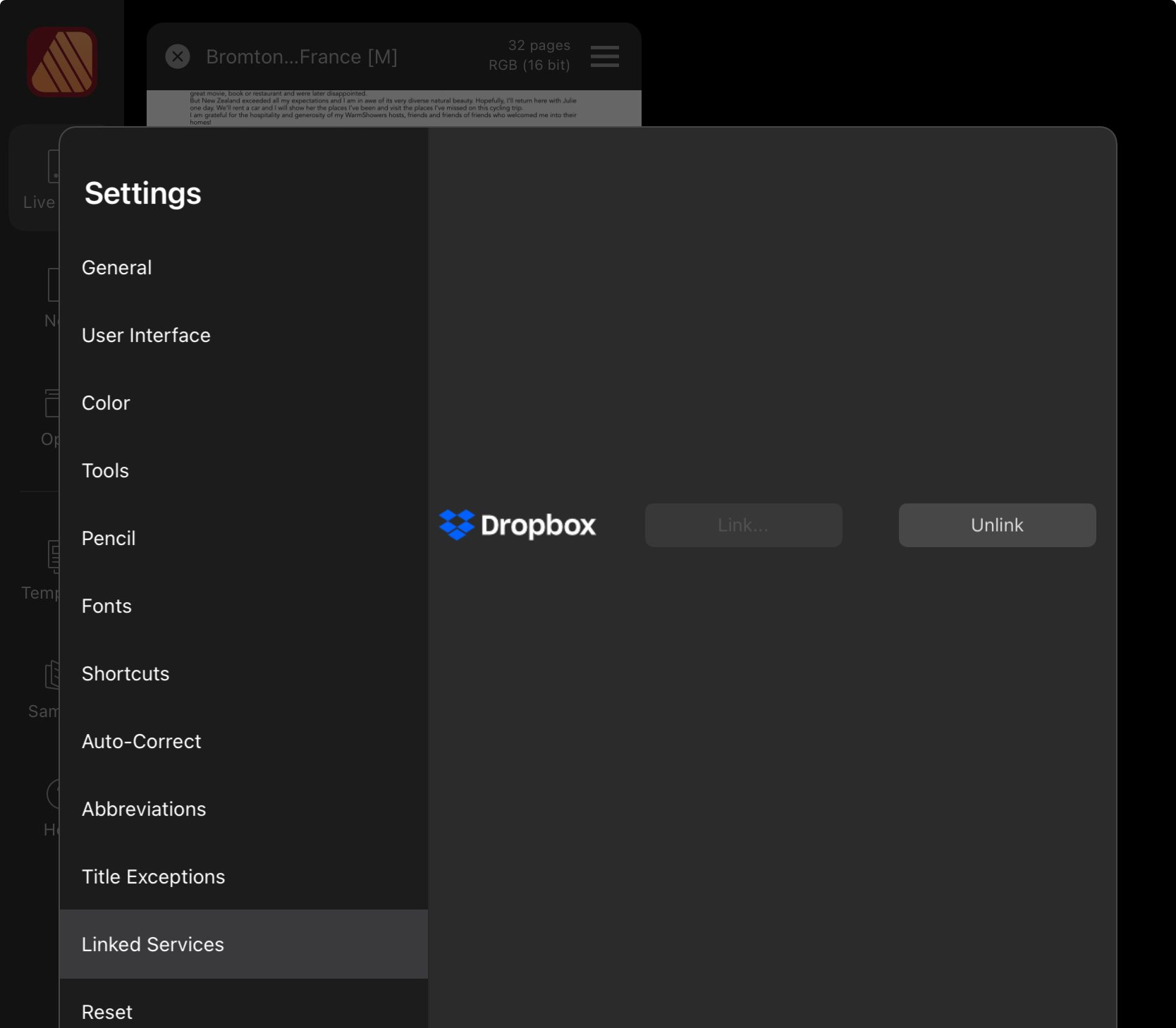Open Title Exceptions settings
Viewport: 1176px width, 1028px height.
(x=243, y=877)
